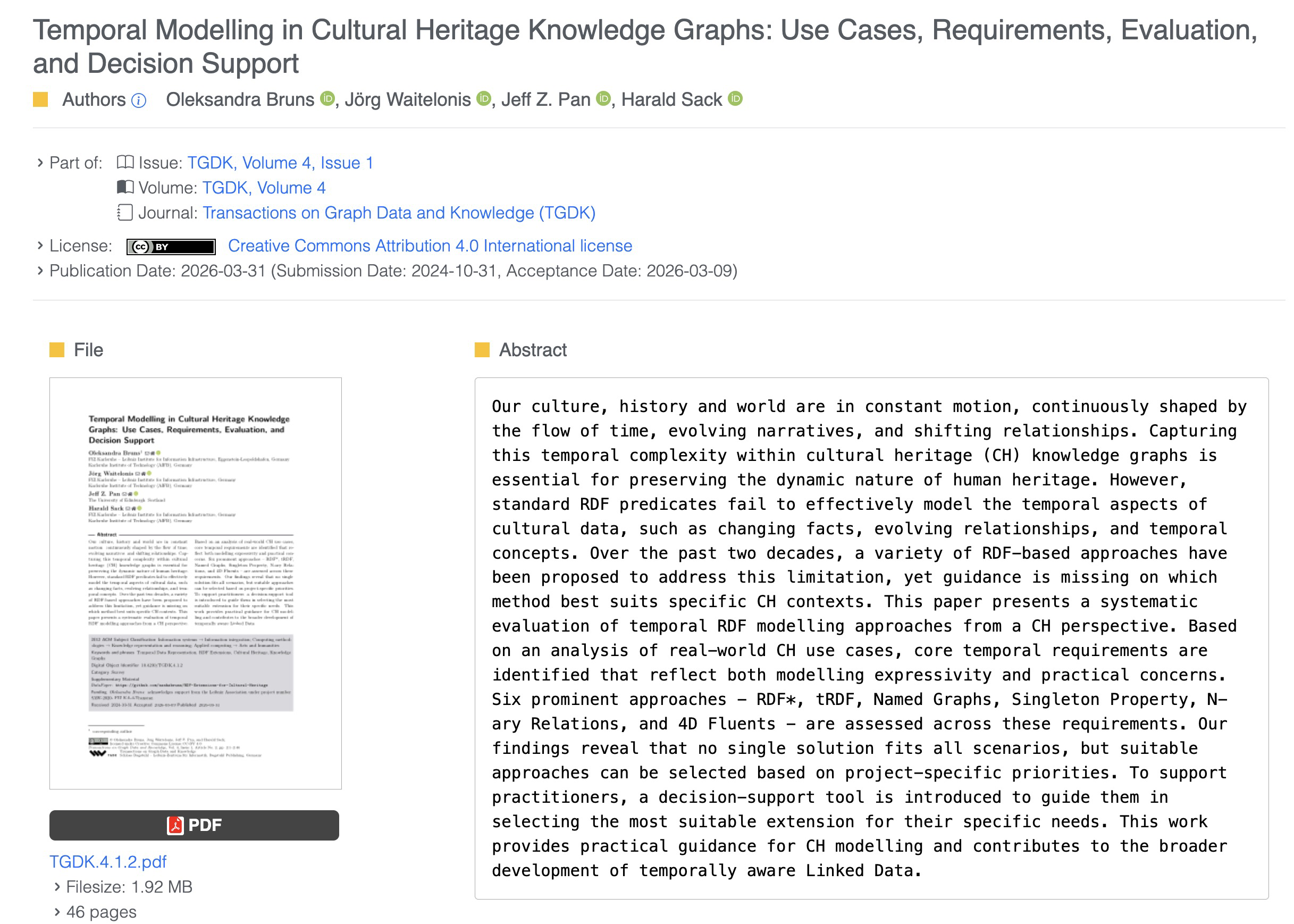This screenshot has height=924, width=1294.
Task: Click the open book Issue icon
Action: (125, 163)
